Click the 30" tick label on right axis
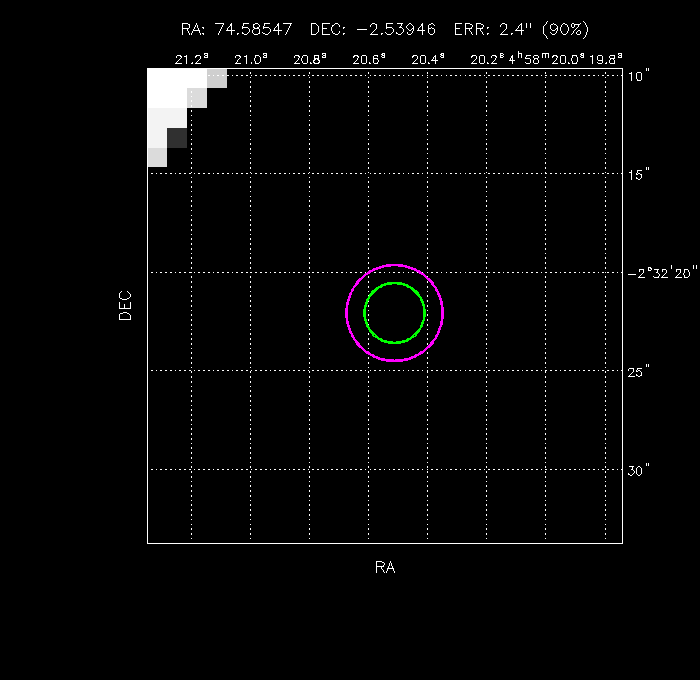This screenshot has width=700, height=680. [x=640, y=470]
